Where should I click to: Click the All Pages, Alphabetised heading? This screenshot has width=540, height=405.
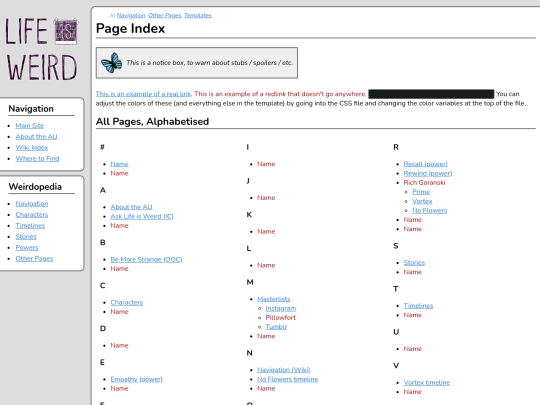152,122
